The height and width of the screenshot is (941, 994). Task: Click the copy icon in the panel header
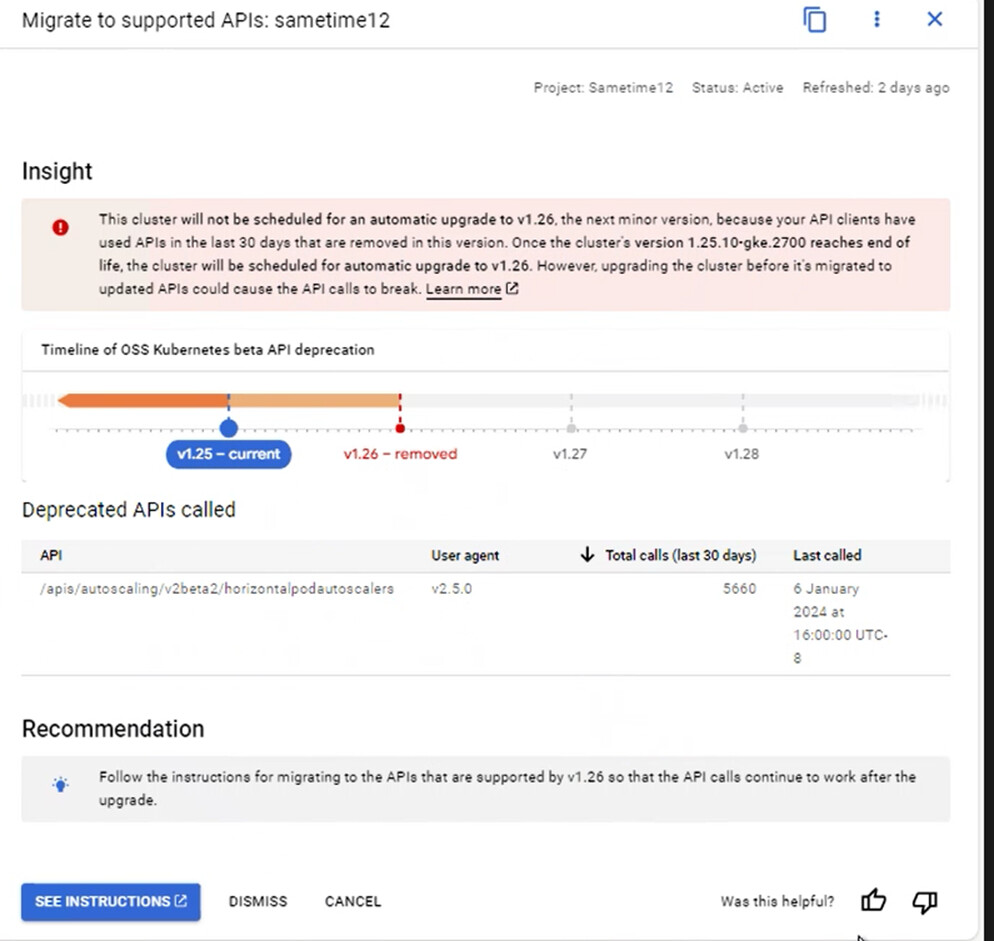click(815, 20)
